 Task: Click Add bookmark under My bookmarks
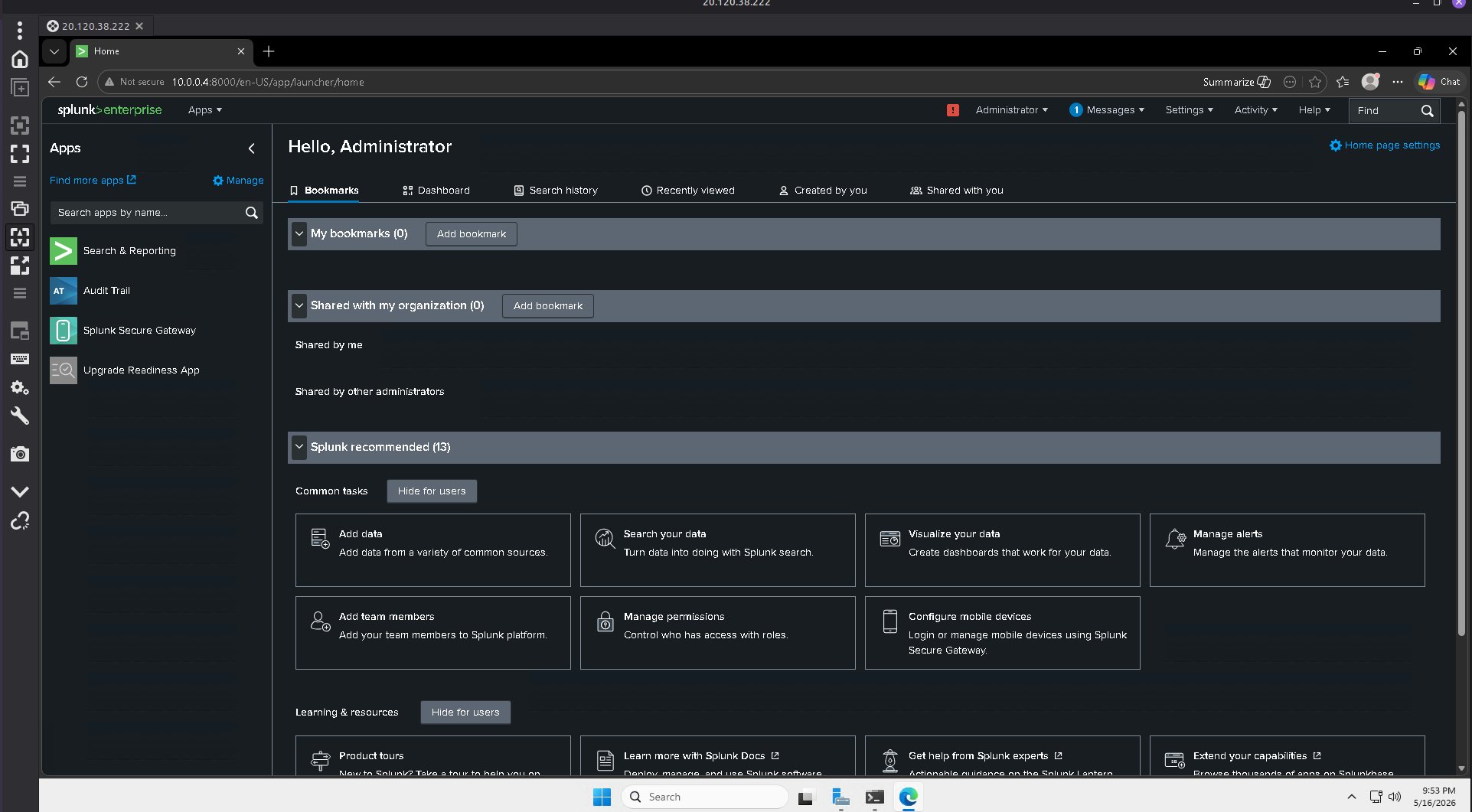click(x=471, y=234)
